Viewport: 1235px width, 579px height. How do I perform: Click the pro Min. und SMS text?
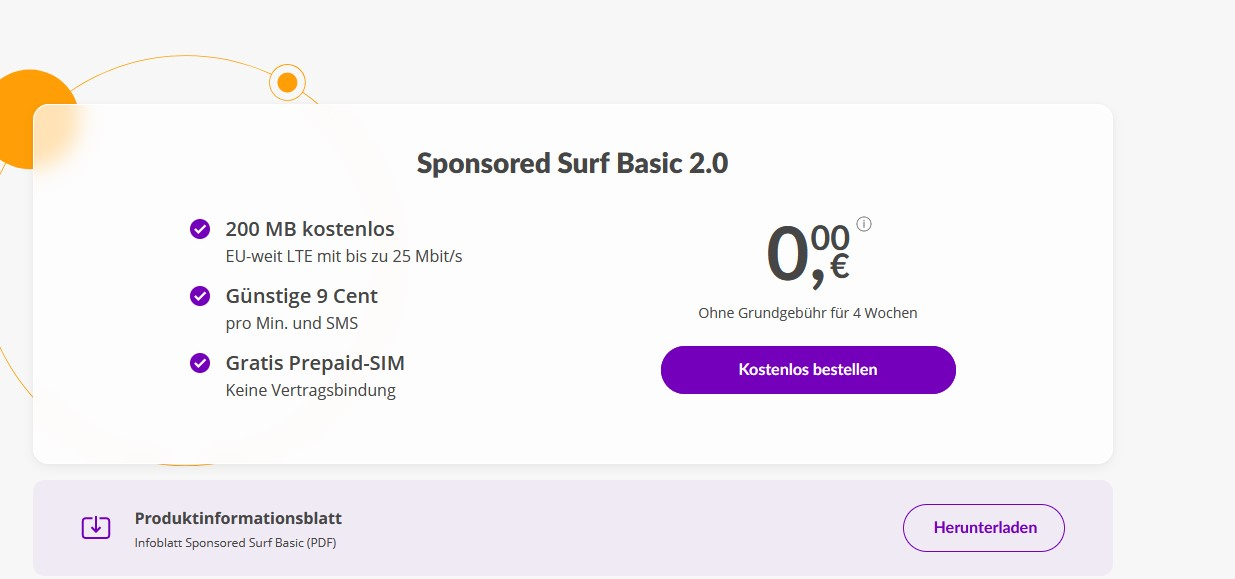point(292,323)
